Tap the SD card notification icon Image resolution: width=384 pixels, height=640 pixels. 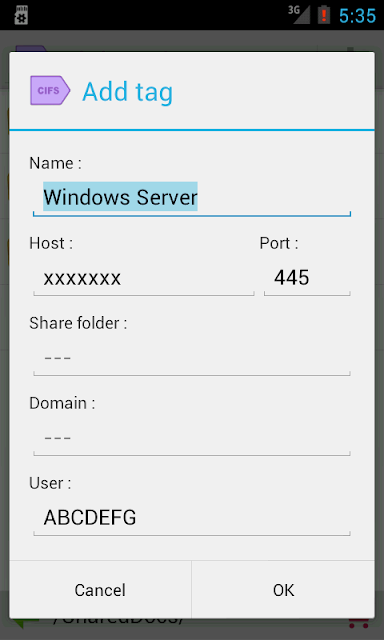coord(21,16)
